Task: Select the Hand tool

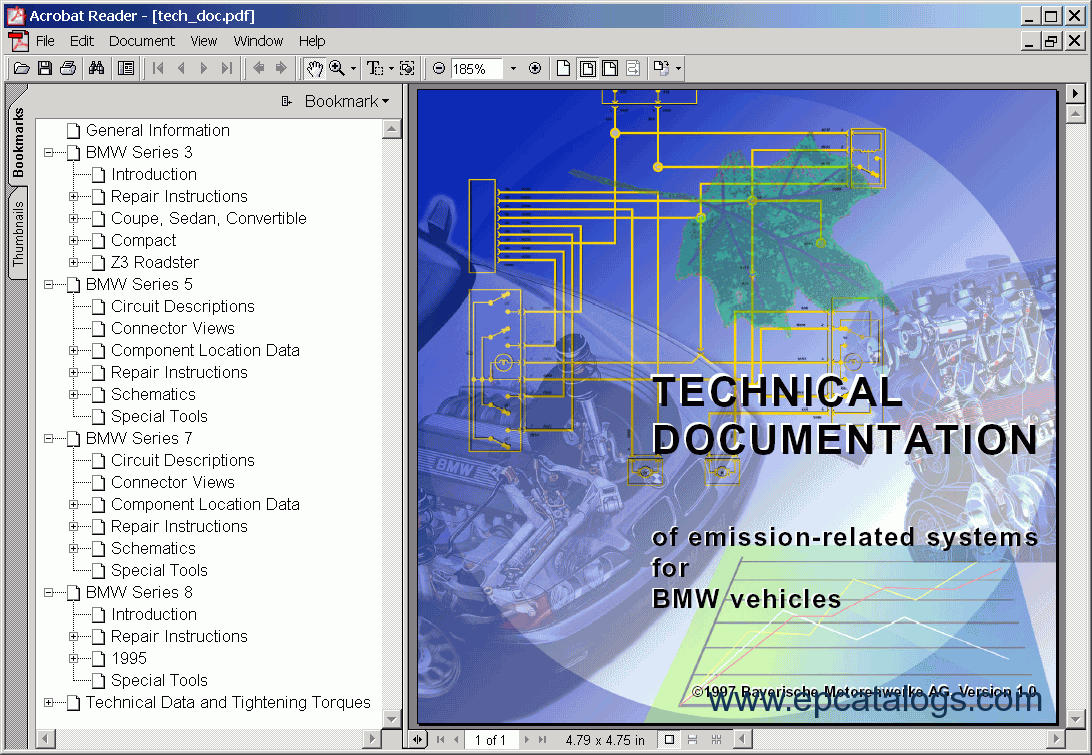Action: [x=315, y=68]
